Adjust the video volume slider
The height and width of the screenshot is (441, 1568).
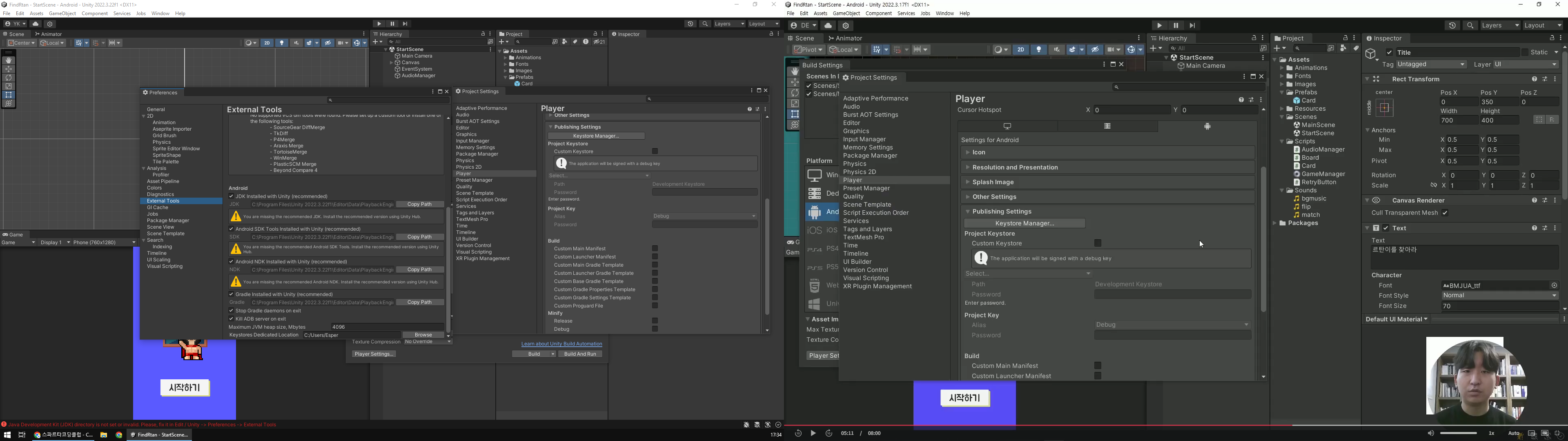tap(1458, 433)
